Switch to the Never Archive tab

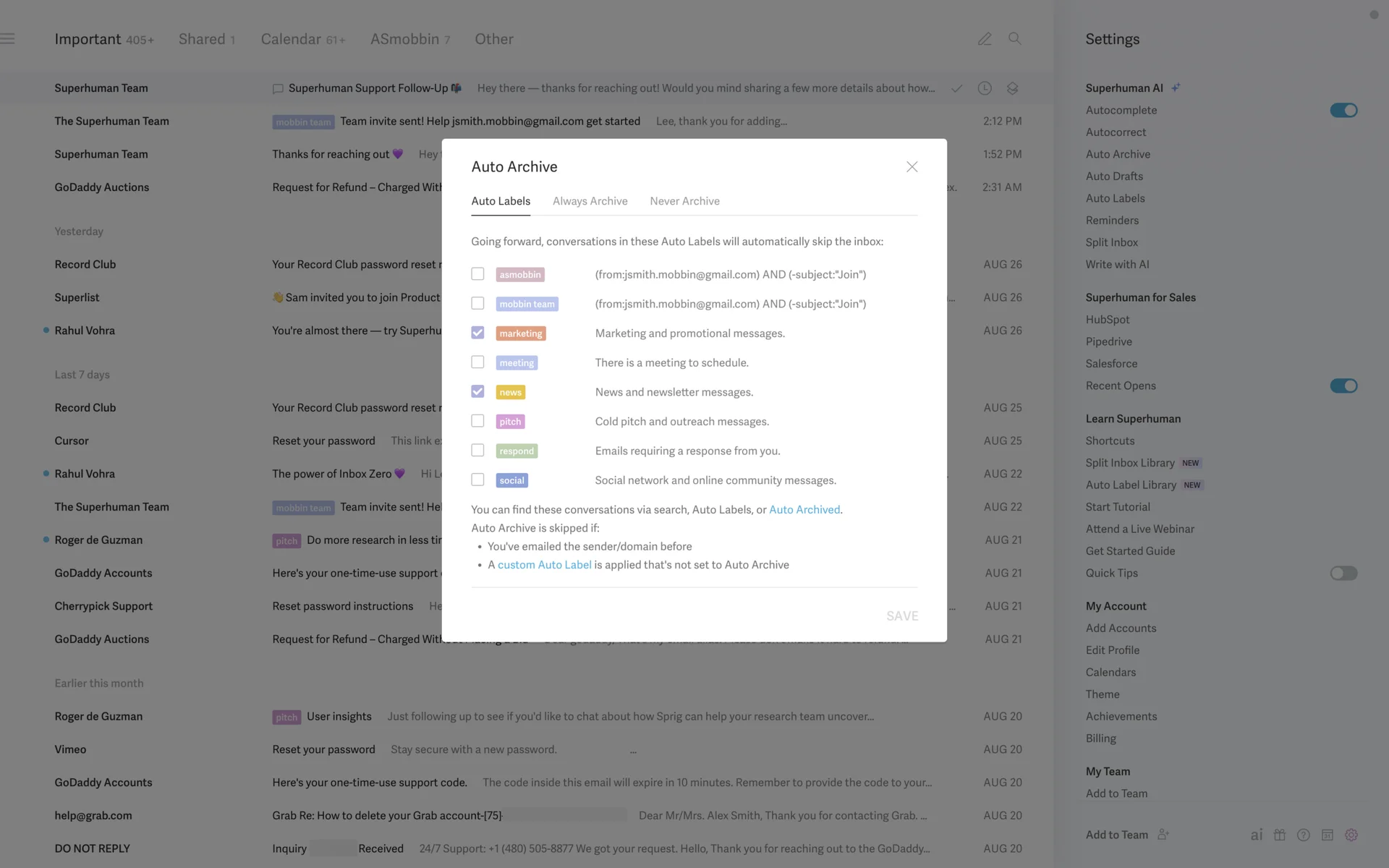(x=684, y=201)
